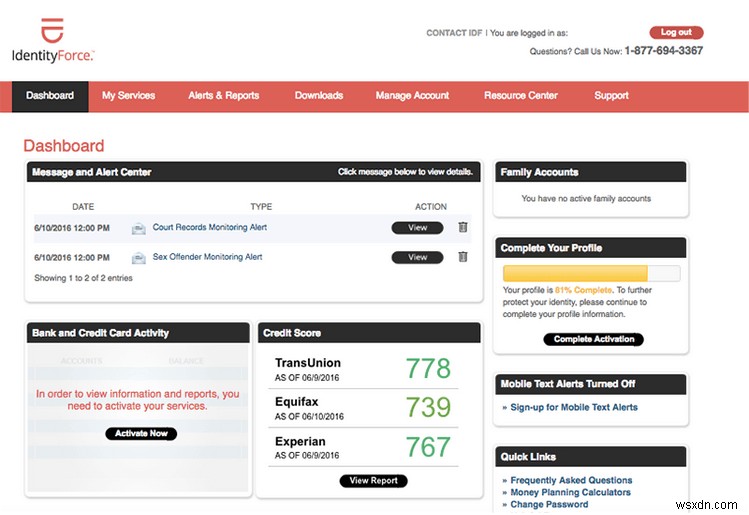
Task: Click envelope icon beside Sex Offender Monitoring Alert
Action: 139,258
